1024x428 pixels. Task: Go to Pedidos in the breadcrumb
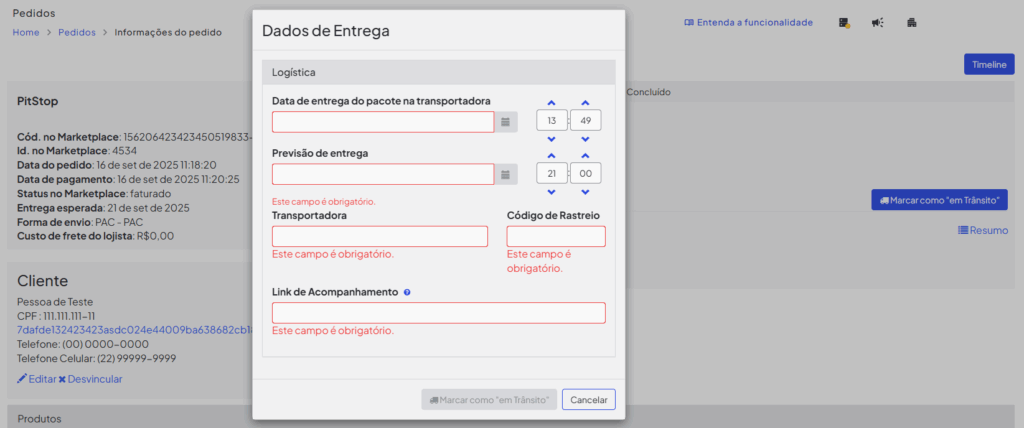[x=77, y=32]
